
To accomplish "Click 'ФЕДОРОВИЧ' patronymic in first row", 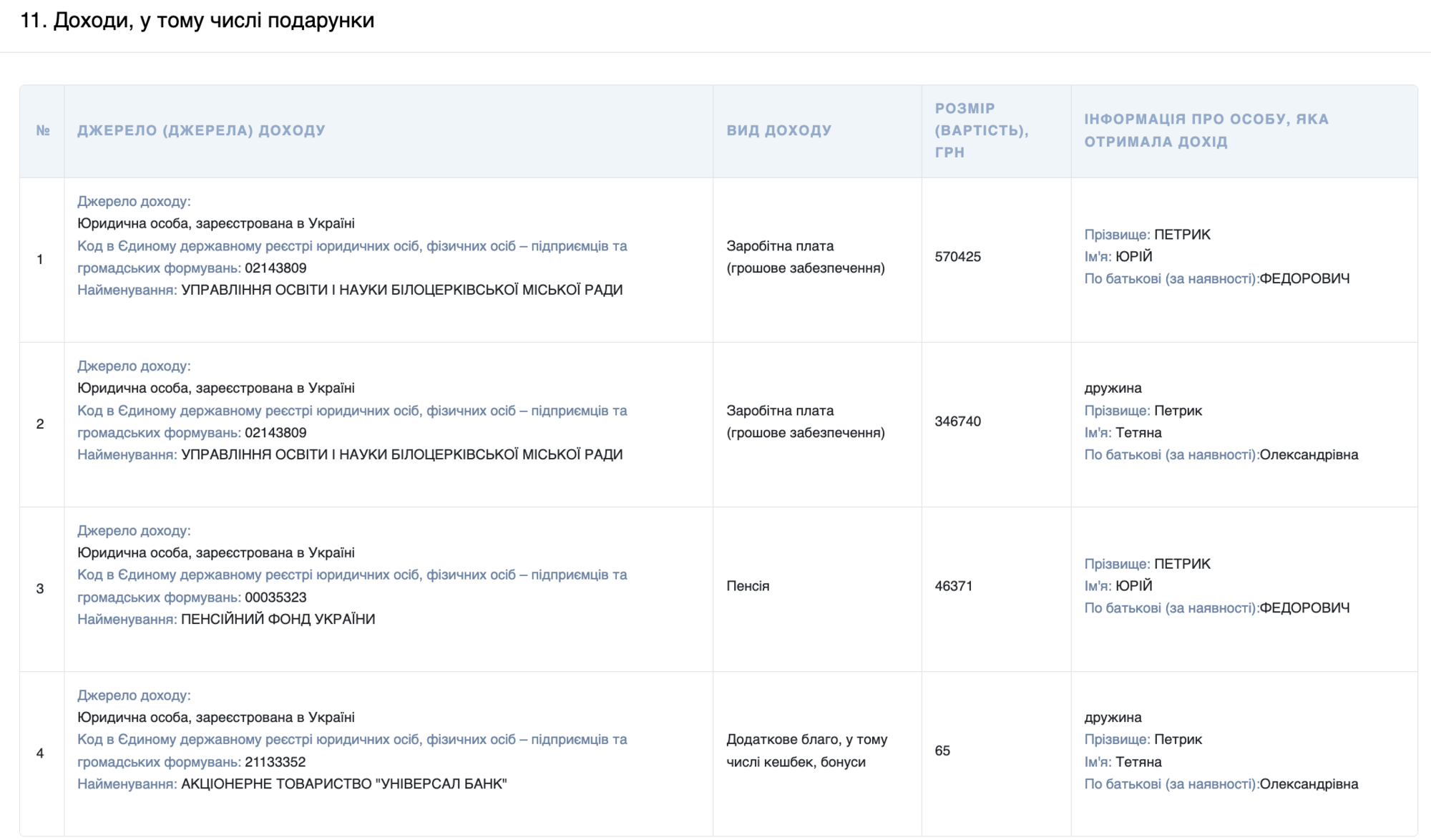I will [1304, 279].
